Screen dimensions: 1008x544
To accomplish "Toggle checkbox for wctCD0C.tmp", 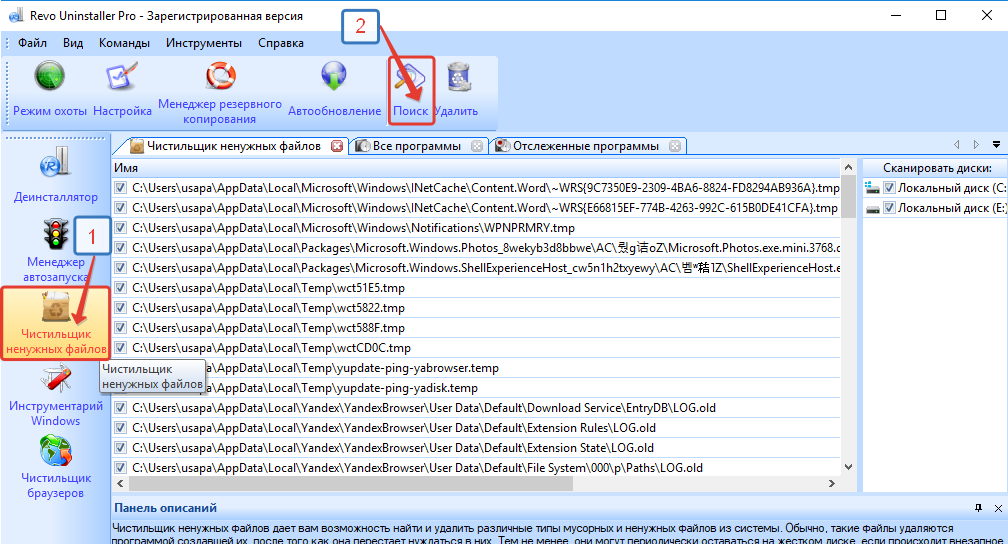I will pos(120,347).
